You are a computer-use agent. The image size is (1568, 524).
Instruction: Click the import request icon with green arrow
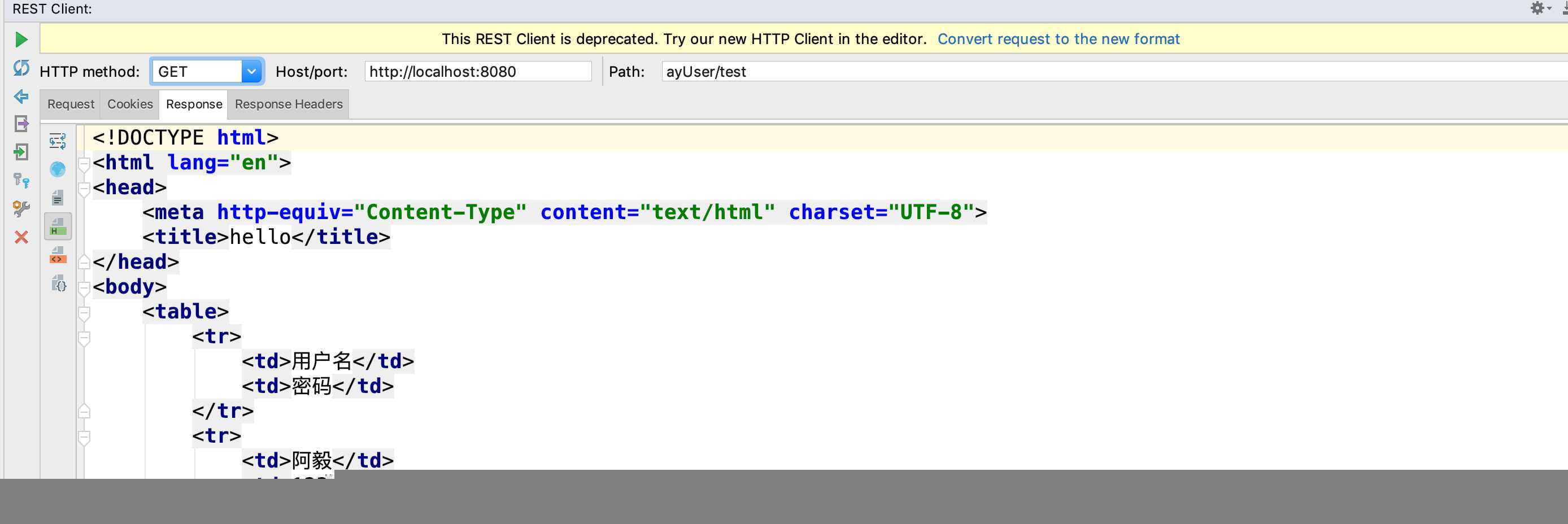tap(21, 152)
